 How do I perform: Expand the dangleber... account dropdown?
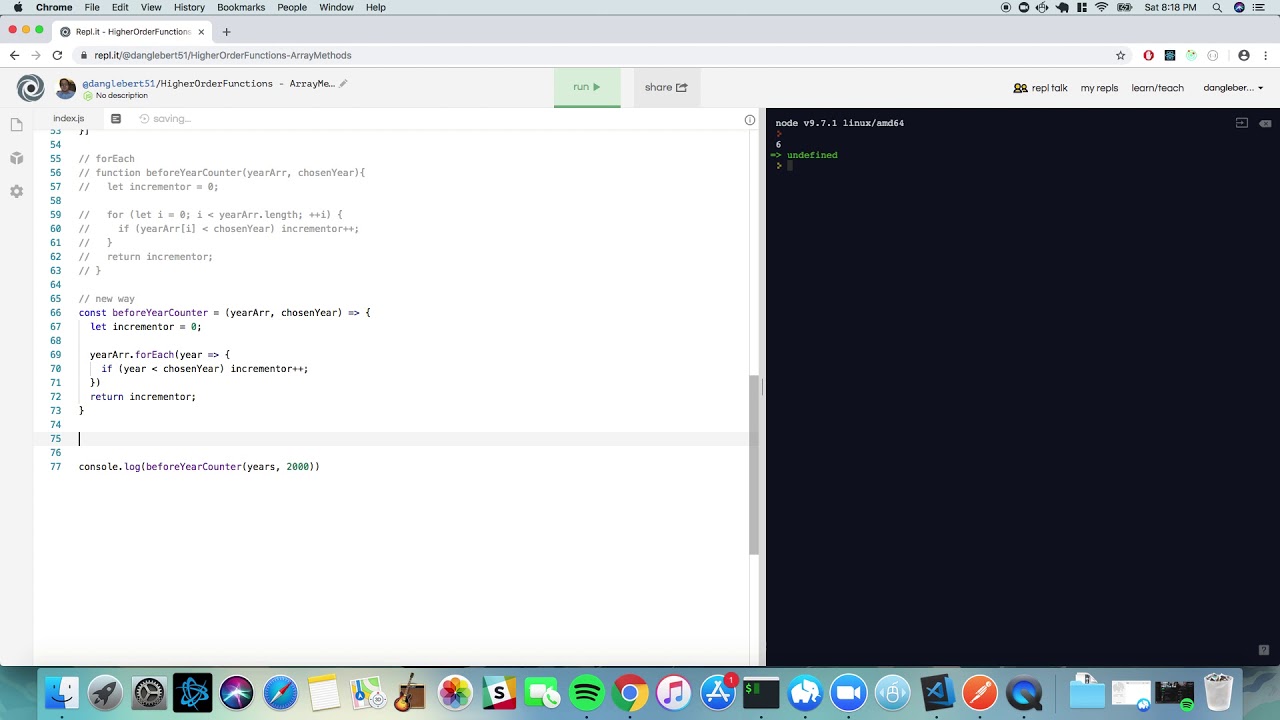tap(1233, 88)
